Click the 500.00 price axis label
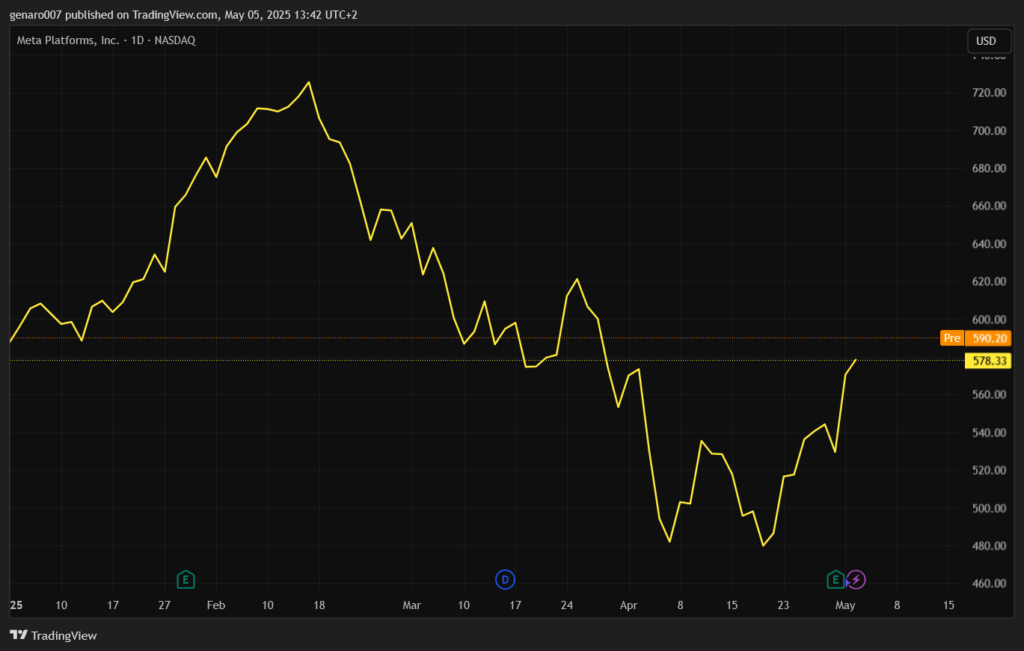 coord(988,508)
